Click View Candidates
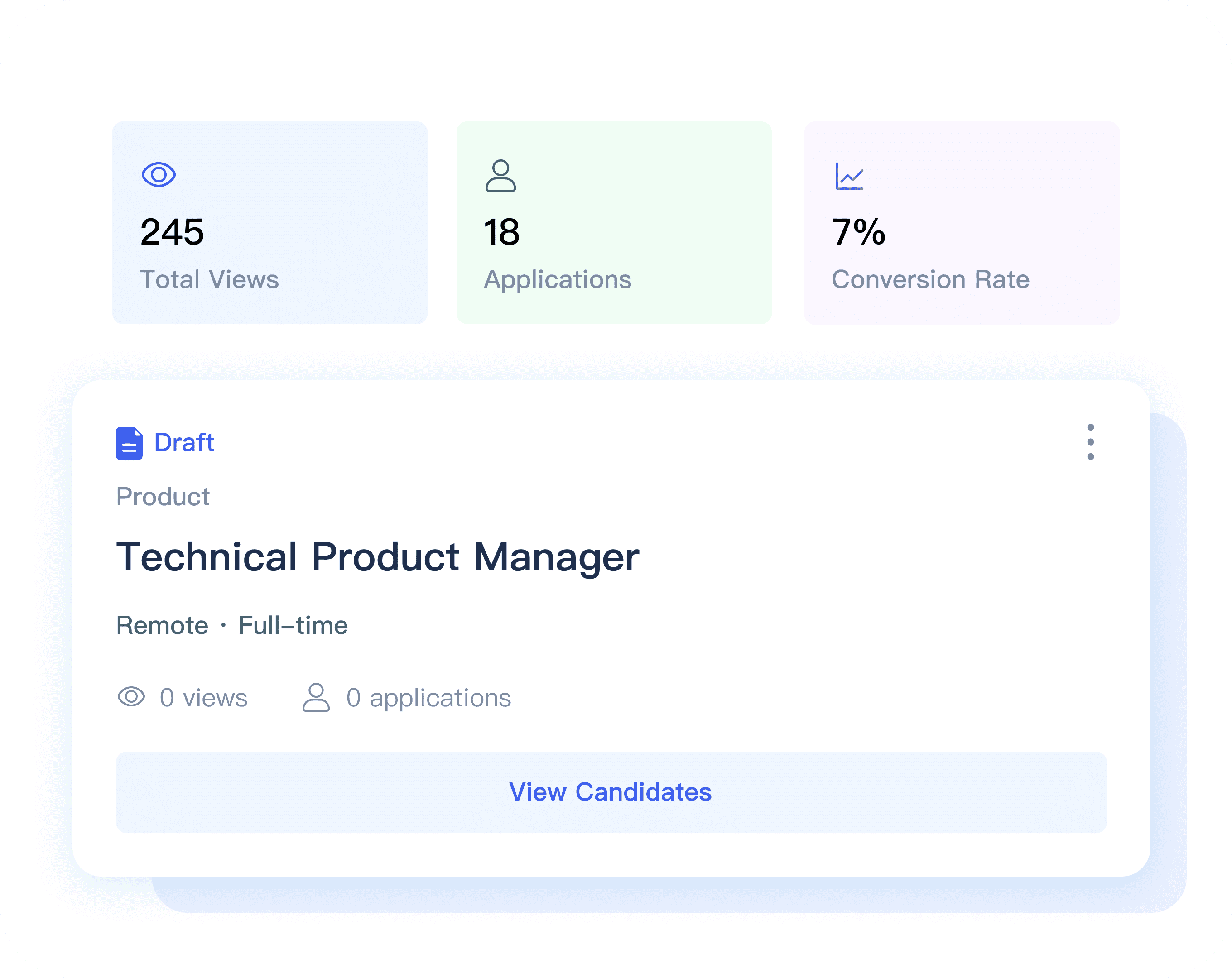The width and height of the screenshot is (1232, 978). tap(611, 792)
